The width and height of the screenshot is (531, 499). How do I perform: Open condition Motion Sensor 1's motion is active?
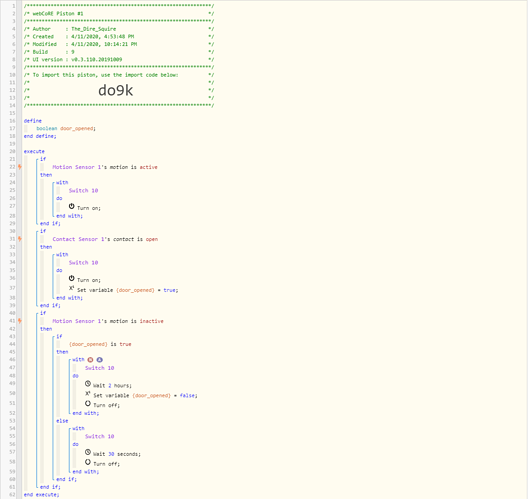click(x=105, y=167)
